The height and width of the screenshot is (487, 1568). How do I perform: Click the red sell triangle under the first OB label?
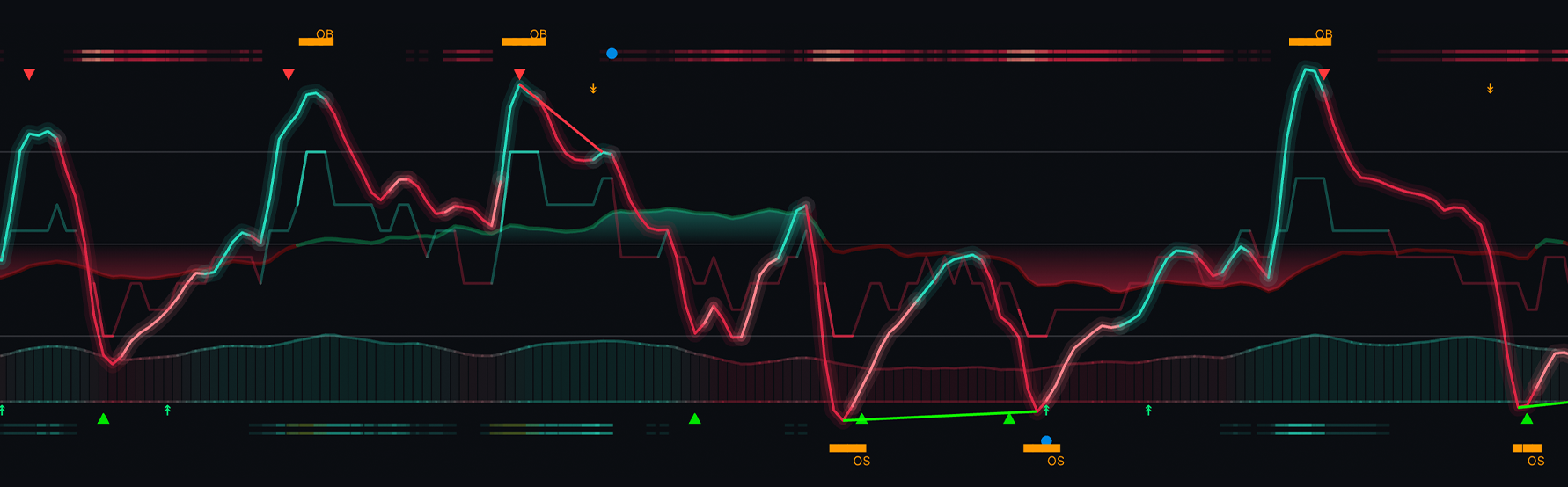tap(289, 75)
